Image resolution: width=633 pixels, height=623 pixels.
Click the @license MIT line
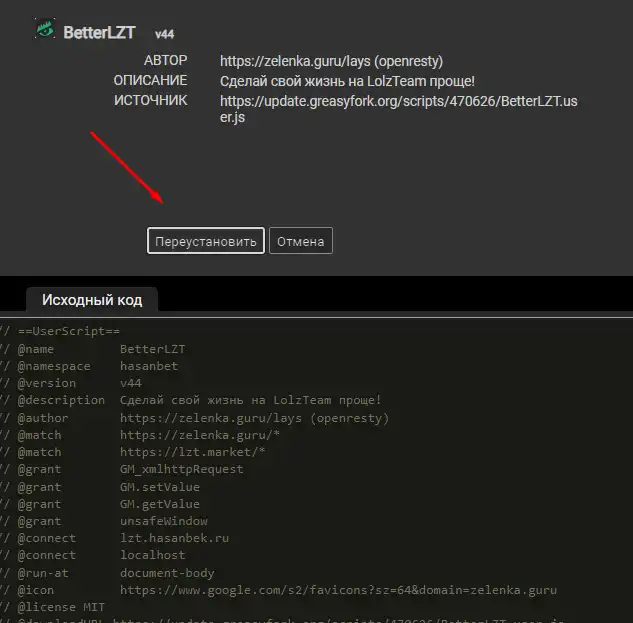click(x=52, y=607)
